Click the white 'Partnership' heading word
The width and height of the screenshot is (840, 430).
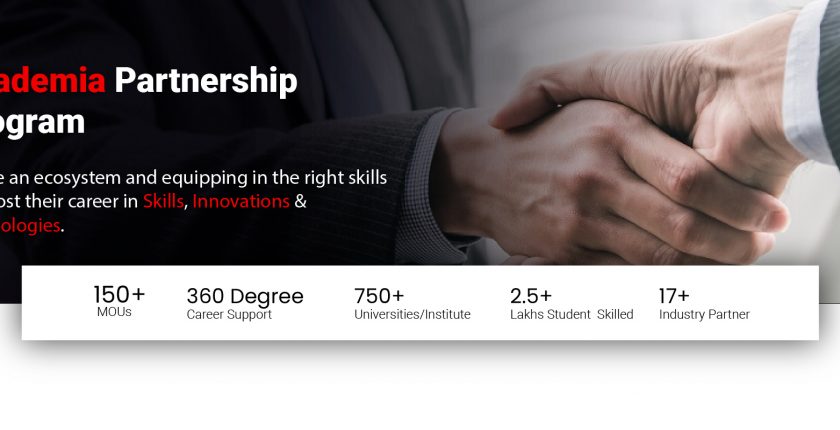(206, 82)
